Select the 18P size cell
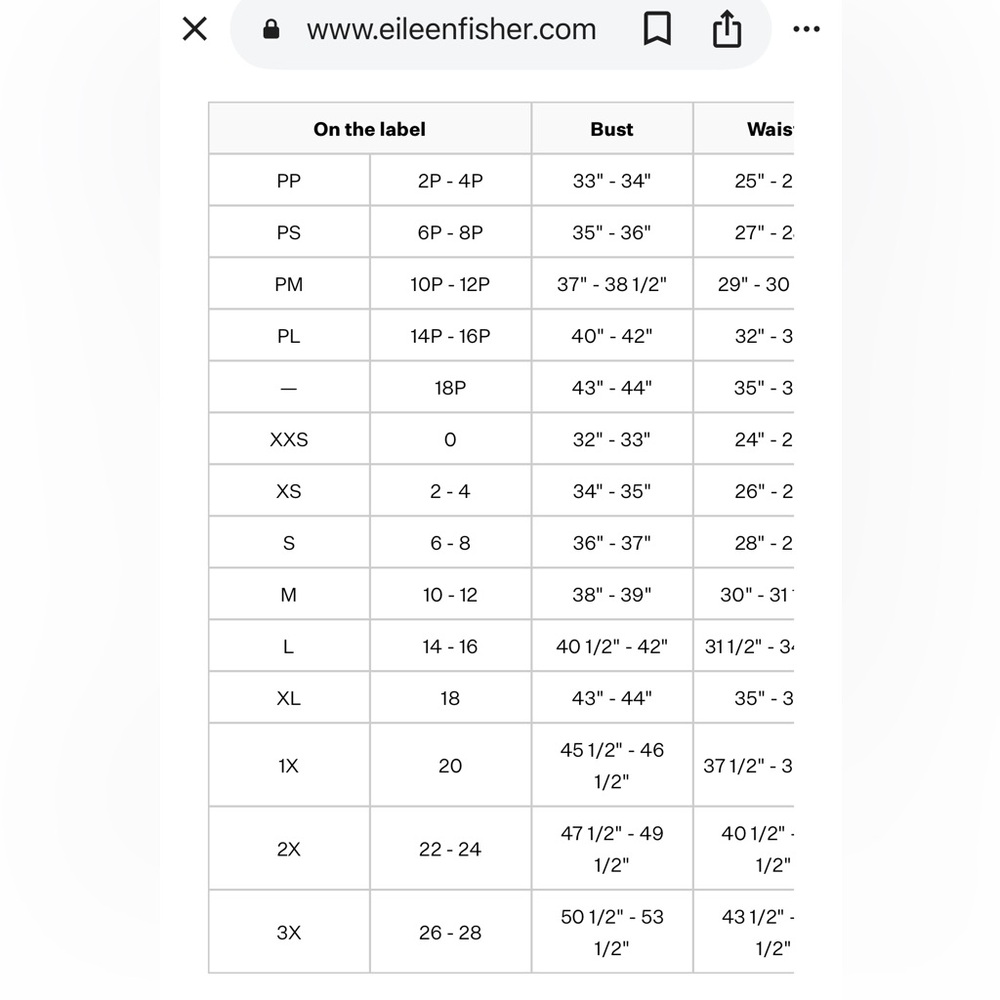 tap(450, 388)
